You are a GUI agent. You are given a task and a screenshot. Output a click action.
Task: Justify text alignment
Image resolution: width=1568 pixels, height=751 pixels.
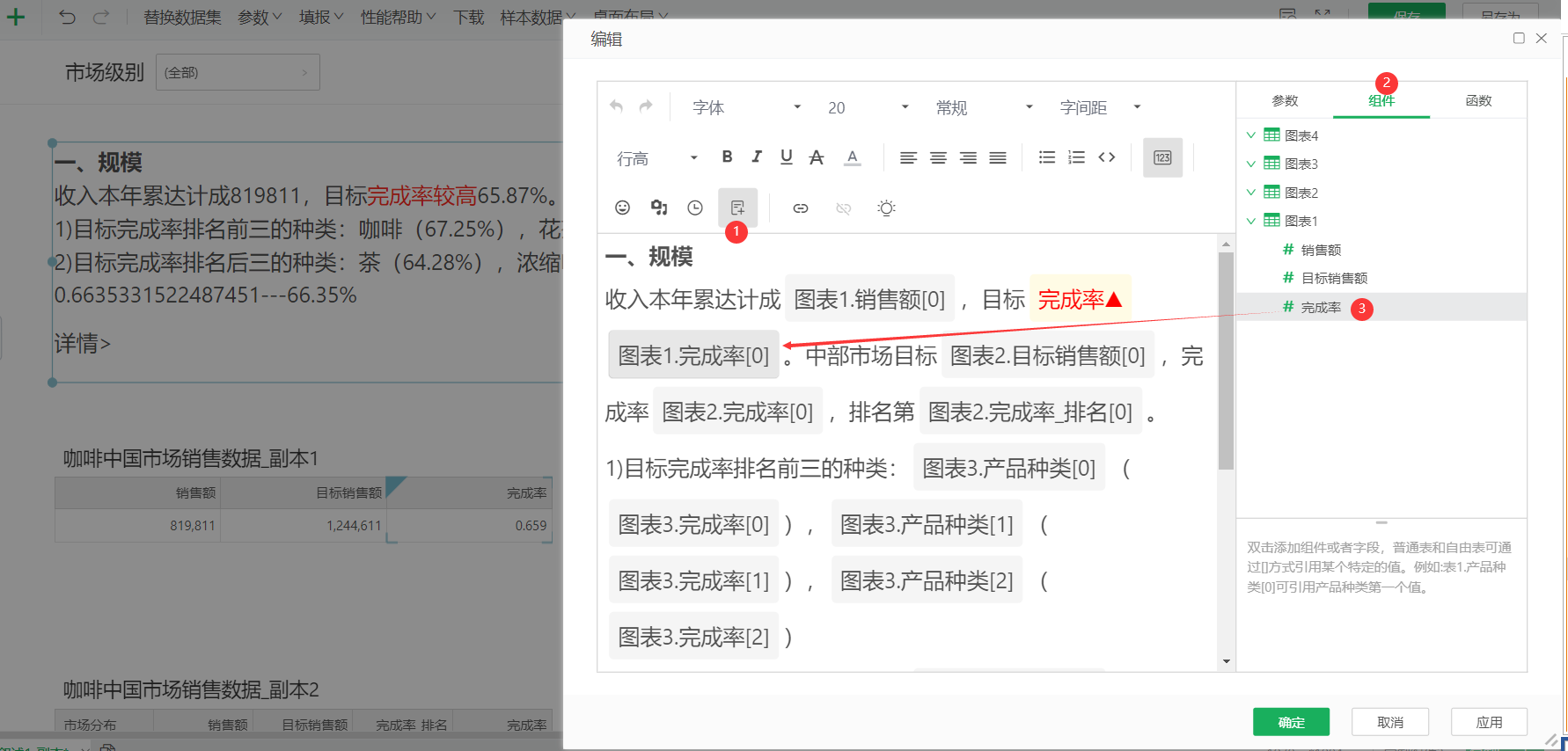(998, 157)
